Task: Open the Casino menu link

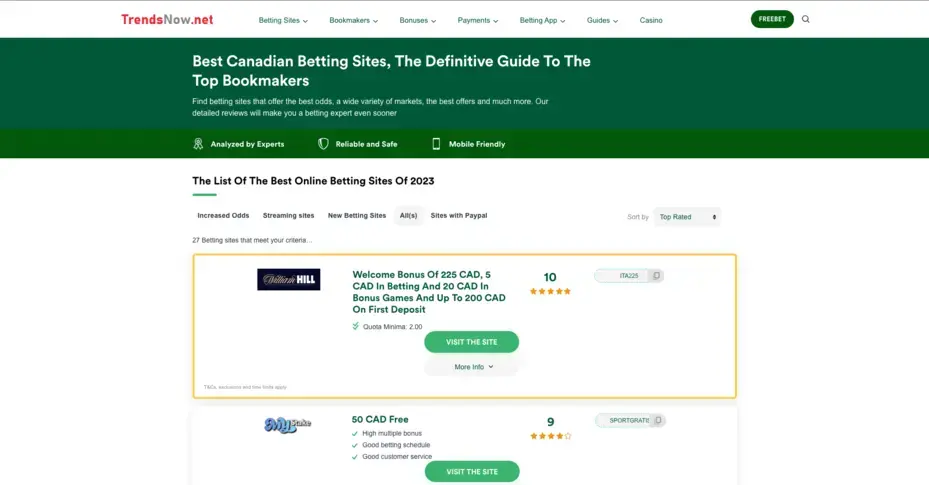Action: [x=651, y=20]
